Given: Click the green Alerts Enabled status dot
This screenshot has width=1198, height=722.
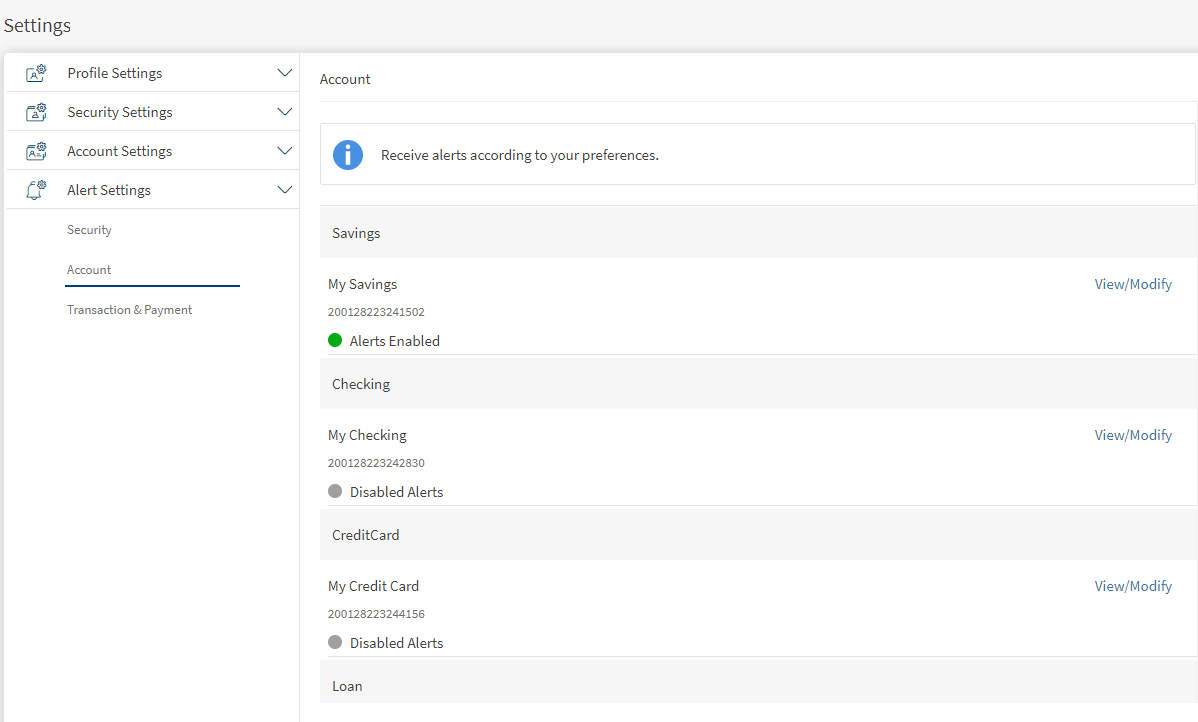Looking at the screenshot, I should [x=335, y=340].
